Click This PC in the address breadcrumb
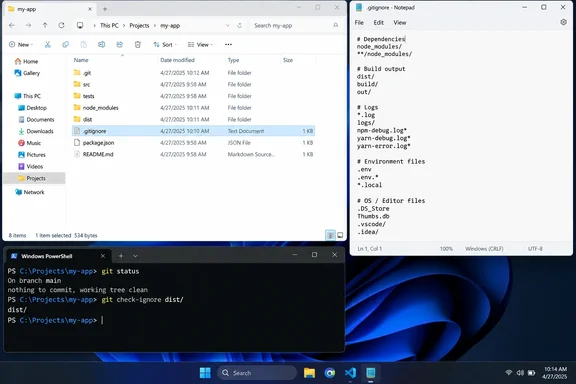The image size is (576, 384). click(x=109, y=25)
